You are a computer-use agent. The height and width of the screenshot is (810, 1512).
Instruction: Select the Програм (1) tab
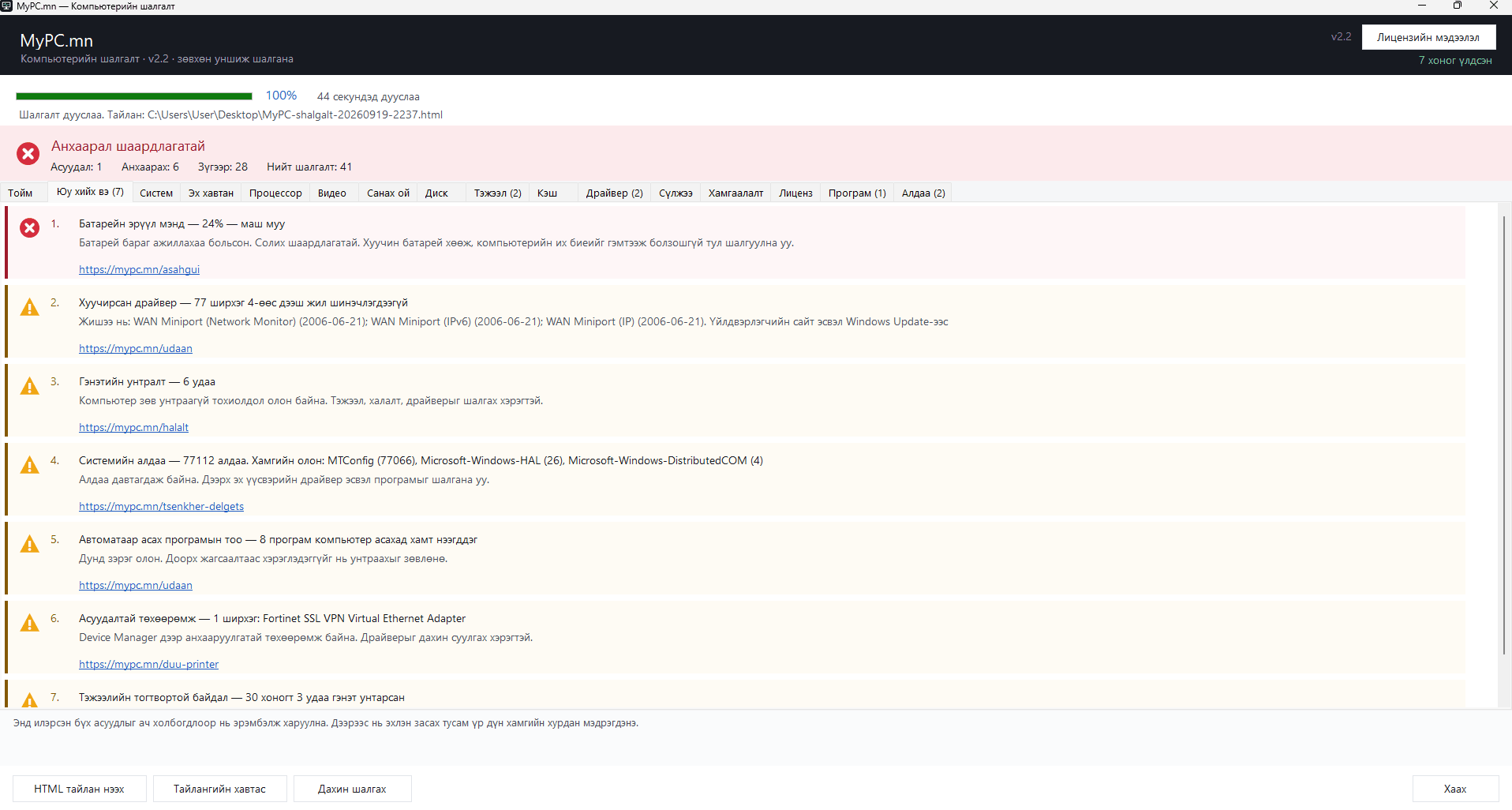pyautogui.click(x=857, y=193)
